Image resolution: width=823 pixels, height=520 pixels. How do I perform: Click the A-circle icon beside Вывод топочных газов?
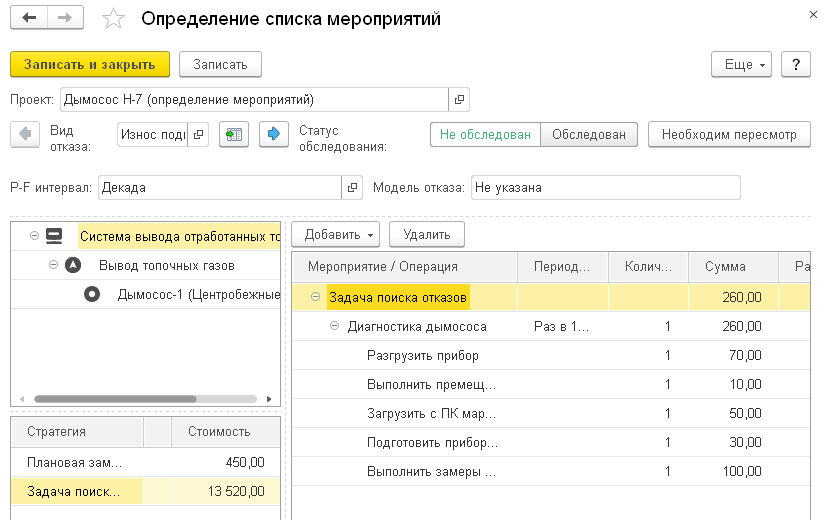pyautogui.click(x=73, y=266)
